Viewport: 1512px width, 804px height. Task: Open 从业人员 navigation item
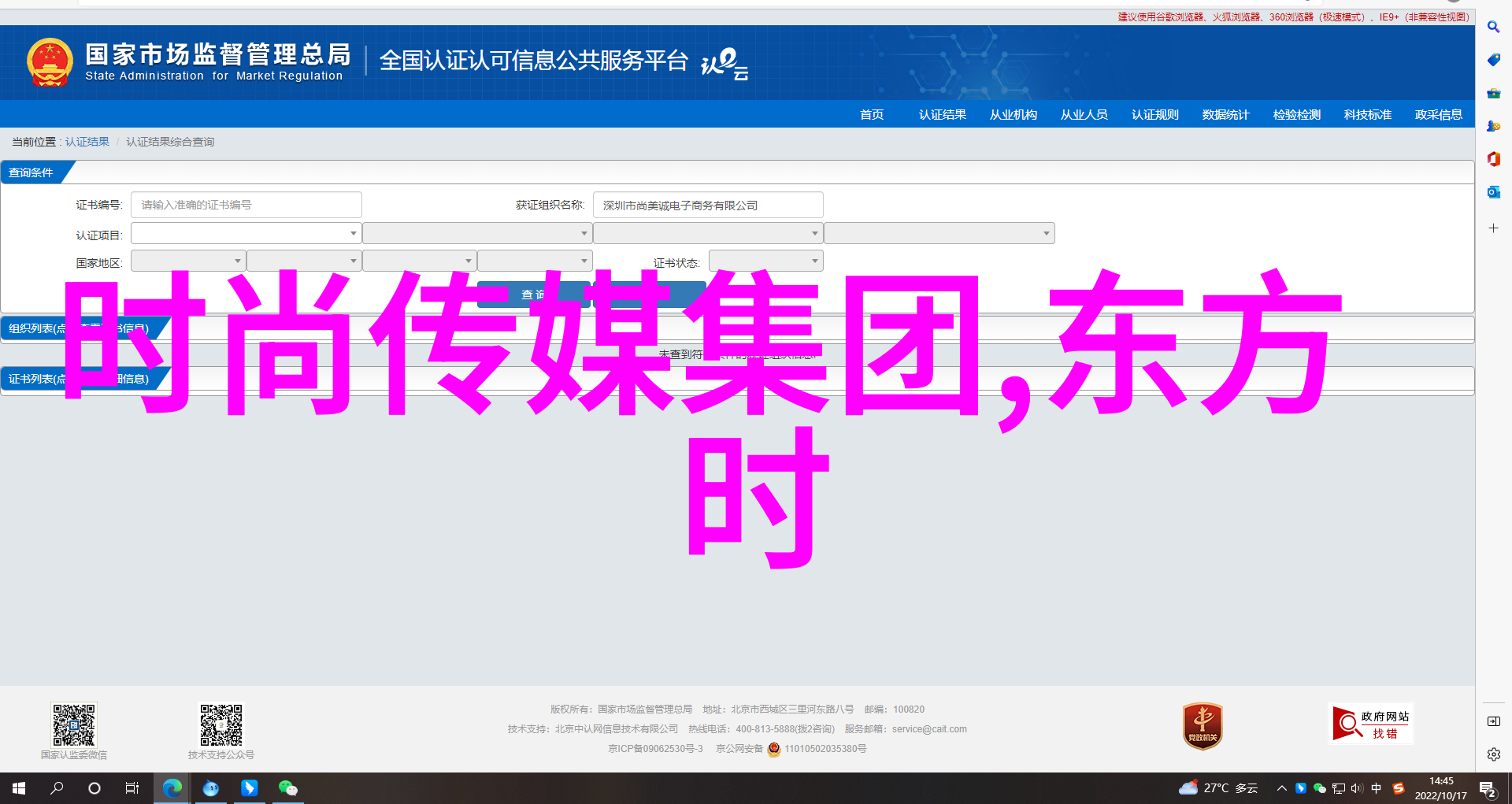1084,115
